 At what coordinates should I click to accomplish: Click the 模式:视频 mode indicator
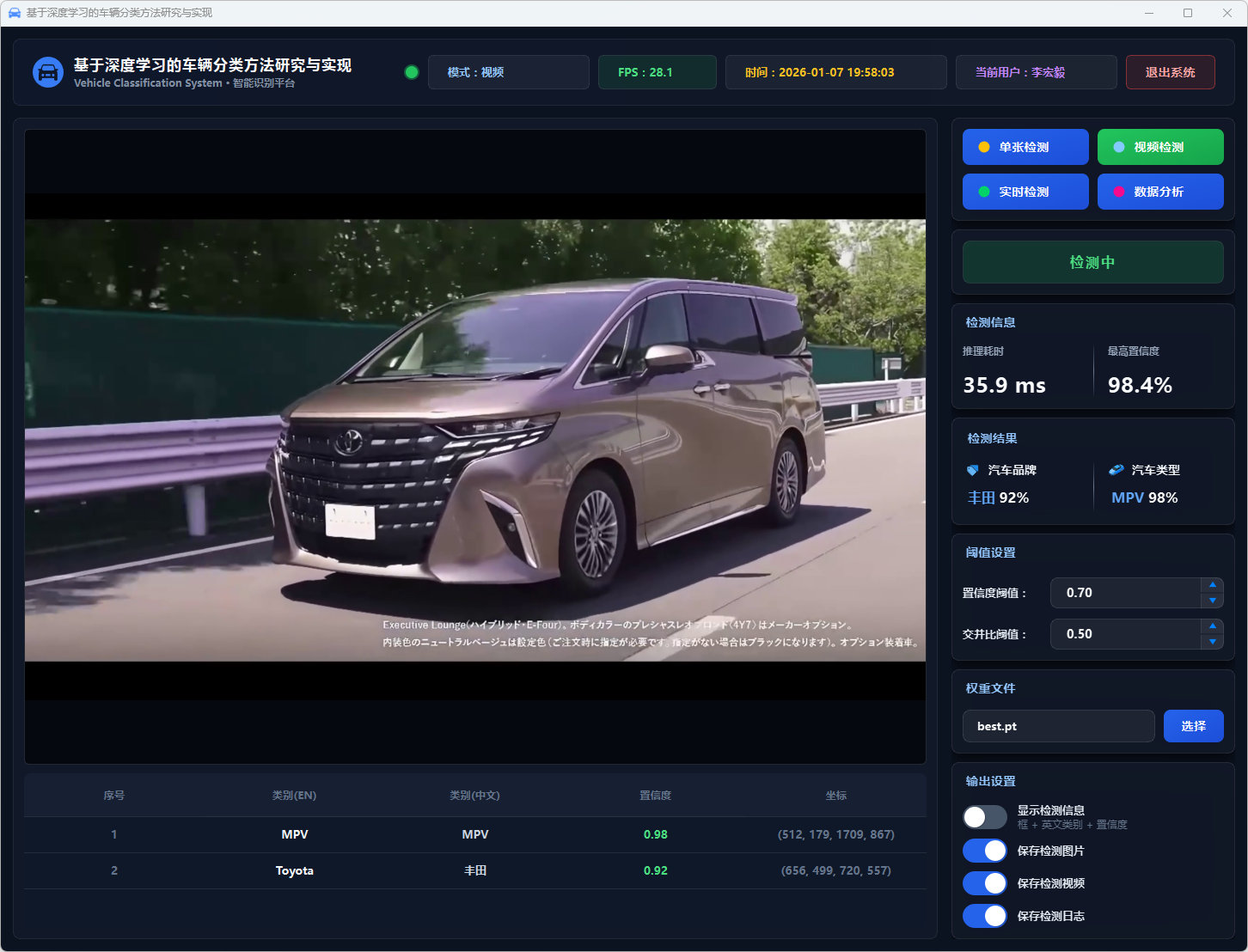point(509,72)
